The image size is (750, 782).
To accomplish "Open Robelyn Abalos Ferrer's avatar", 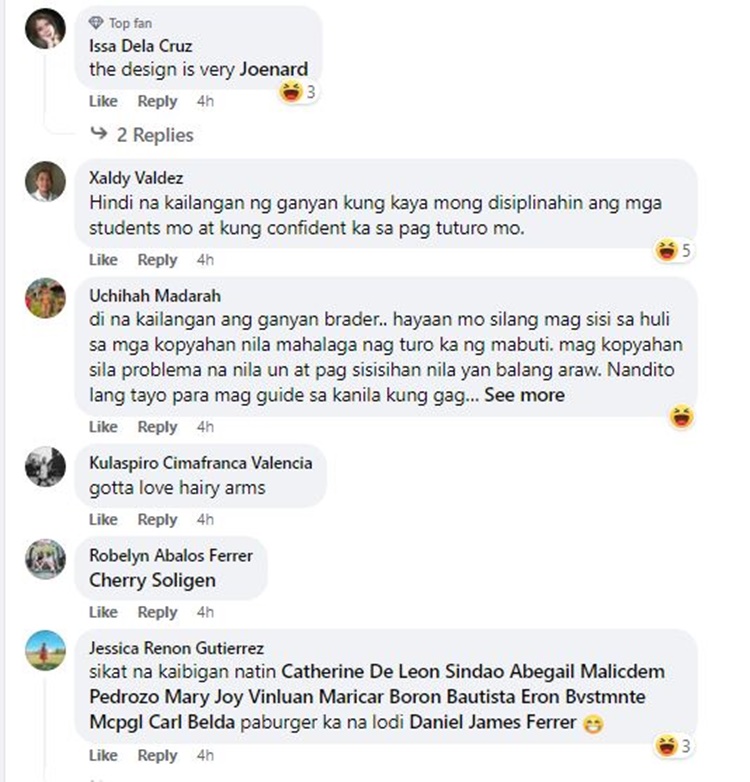I will pos(45,559).
